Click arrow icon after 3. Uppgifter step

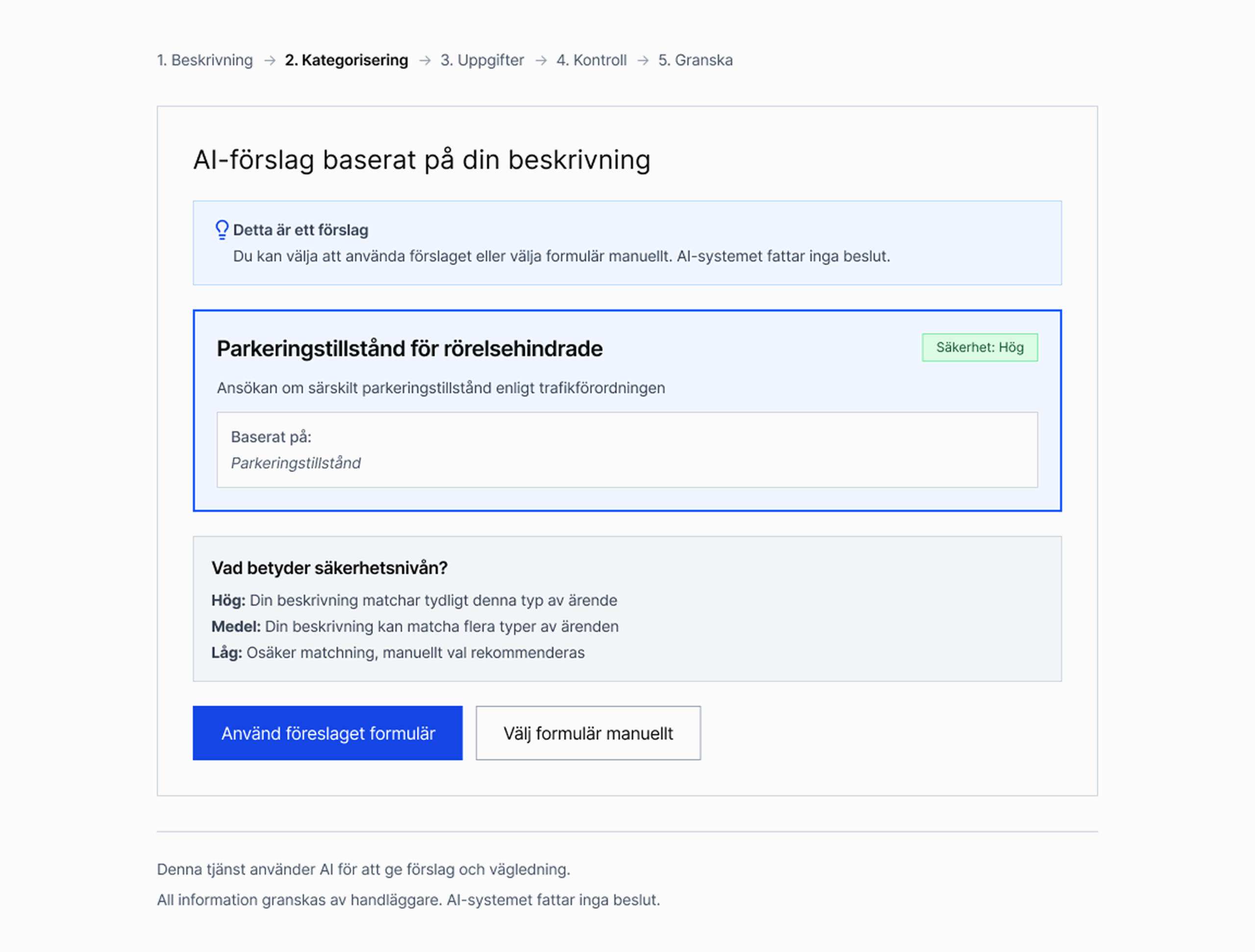[x=541, y=60]
